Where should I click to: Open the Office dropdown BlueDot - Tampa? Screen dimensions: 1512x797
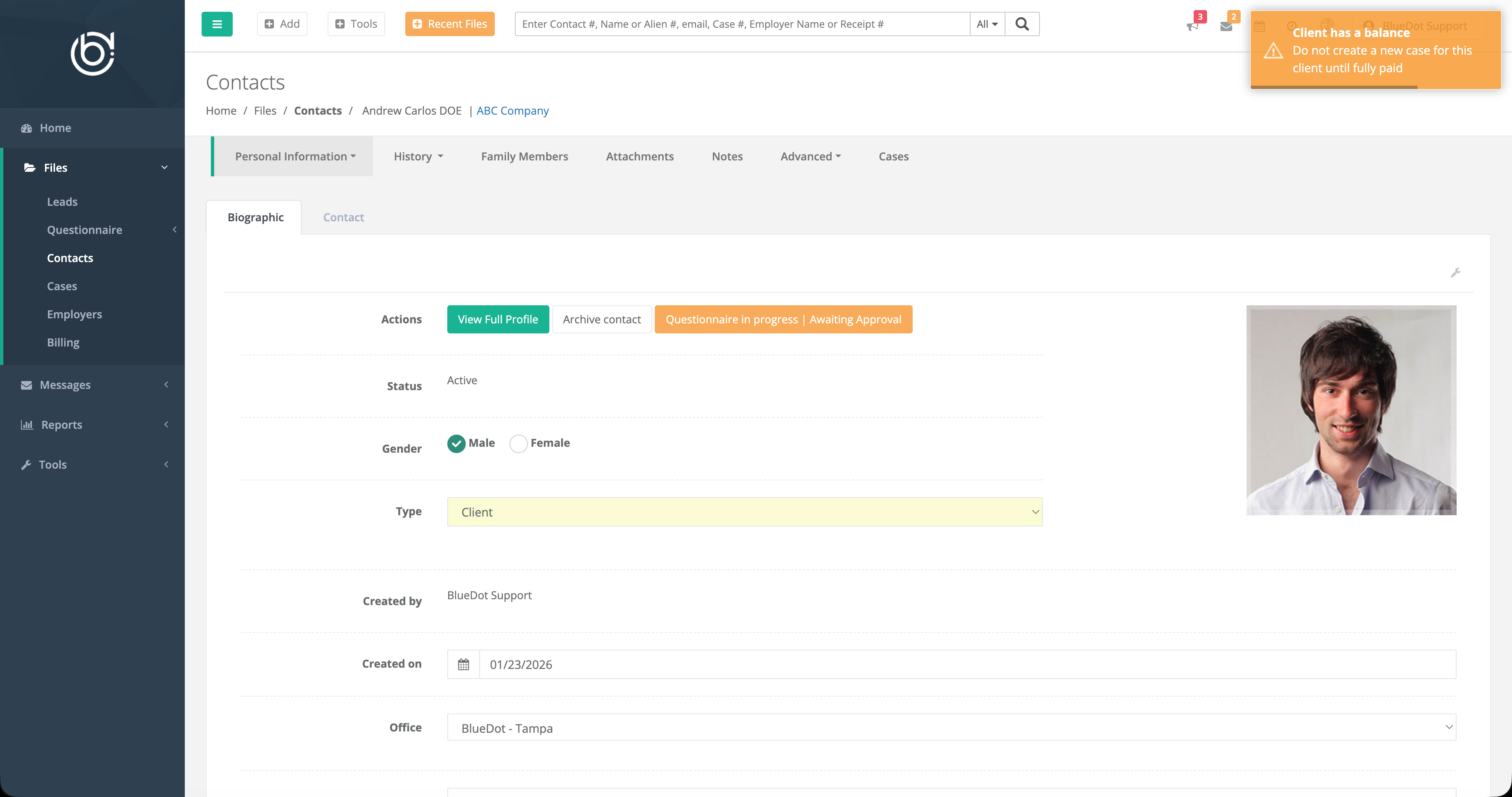pos(951,728)
